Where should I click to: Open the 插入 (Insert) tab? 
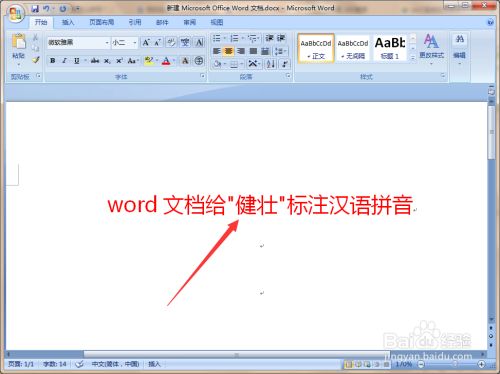(x=68, y=22)
